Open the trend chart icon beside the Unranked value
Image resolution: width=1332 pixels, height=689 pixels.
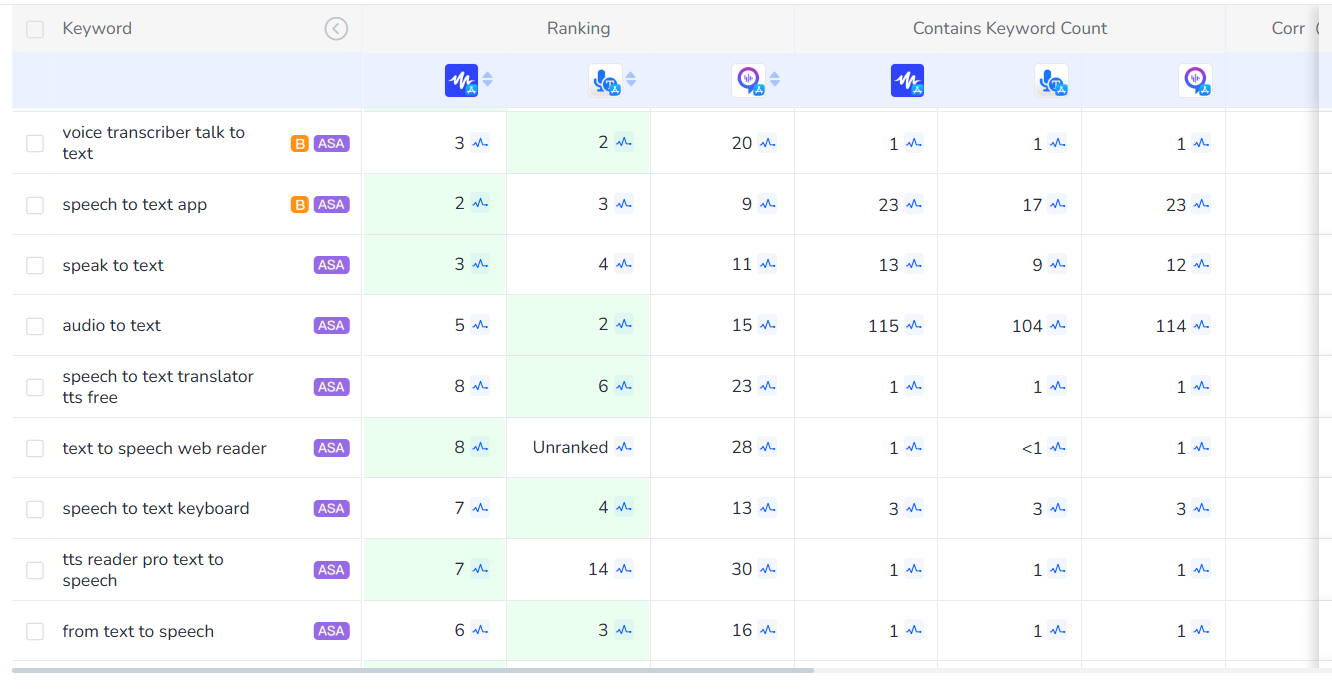624,447
